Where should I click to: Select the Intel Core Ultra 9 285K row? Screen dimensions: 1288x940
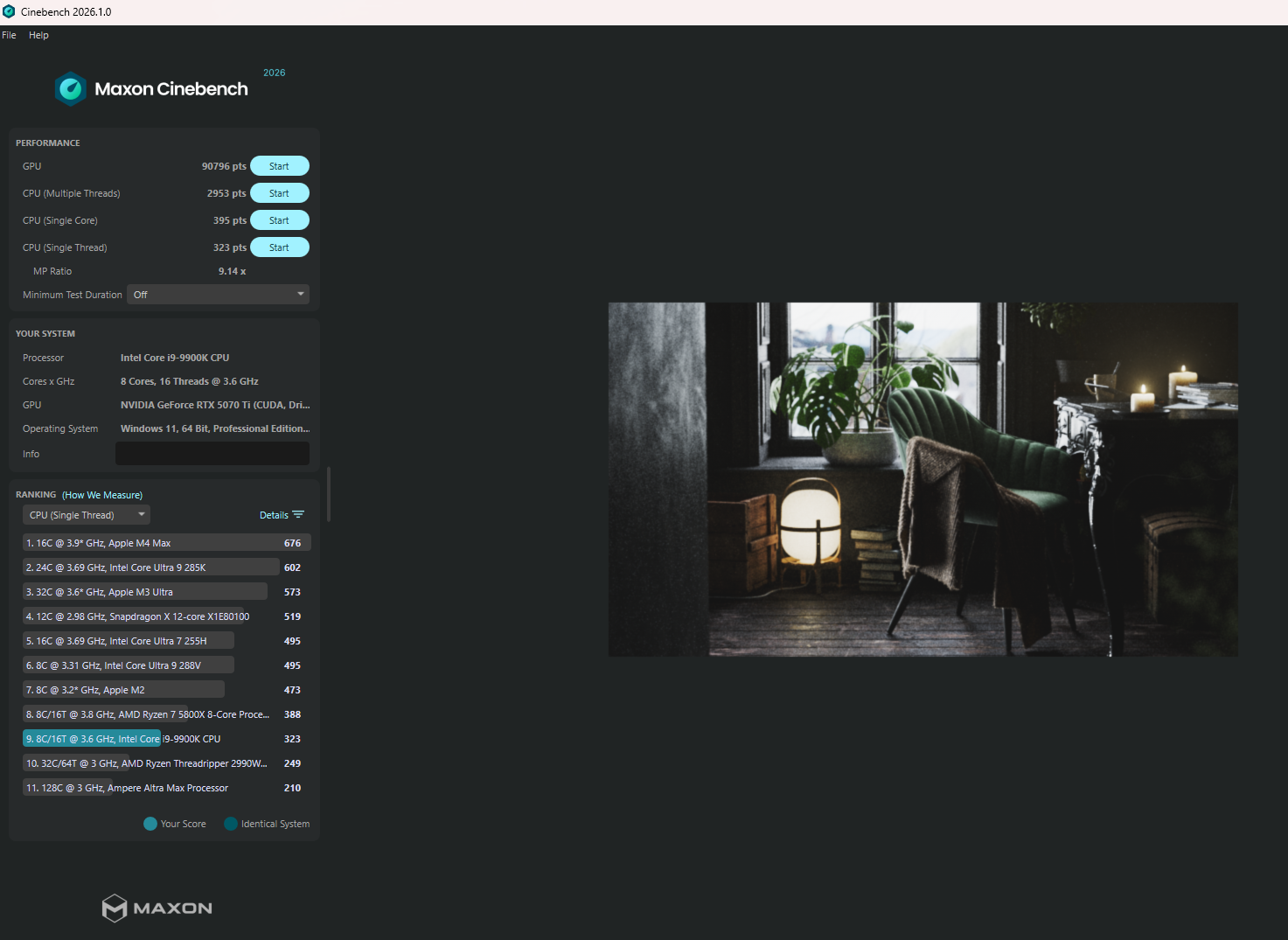tap(166, 567)
